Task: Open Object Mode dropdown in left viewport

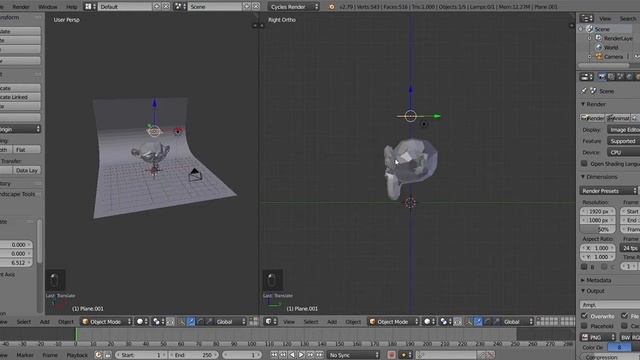Action: 107,322
